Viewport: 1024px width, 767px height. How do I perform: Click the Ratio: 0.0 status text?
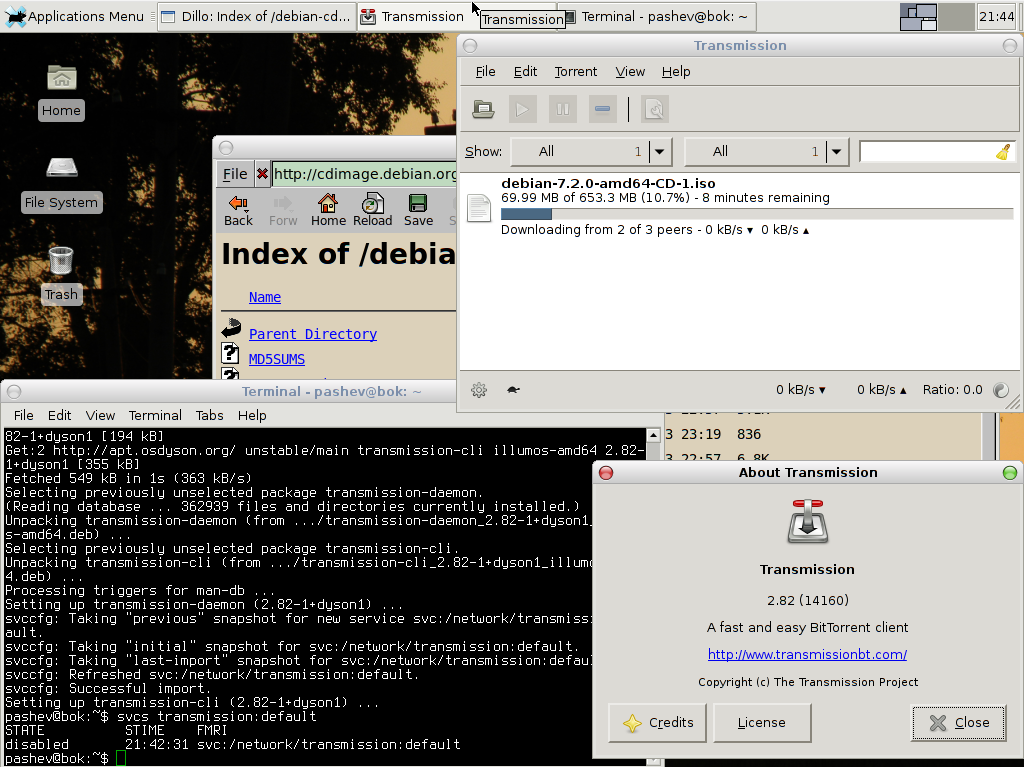coord(952,390)
